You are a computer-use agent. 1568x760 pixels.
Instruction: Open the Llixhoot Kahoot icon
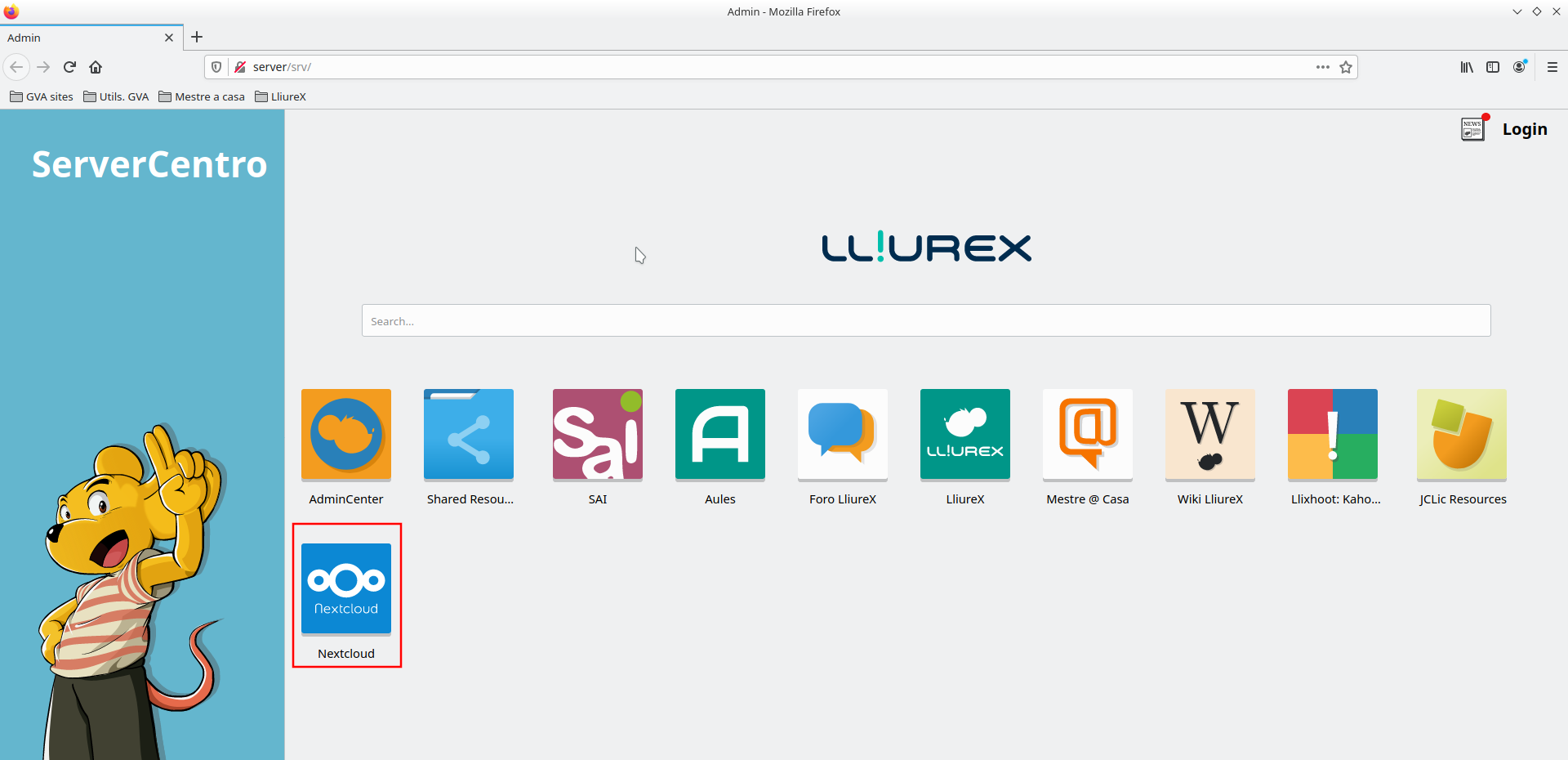pos(1332,434)
